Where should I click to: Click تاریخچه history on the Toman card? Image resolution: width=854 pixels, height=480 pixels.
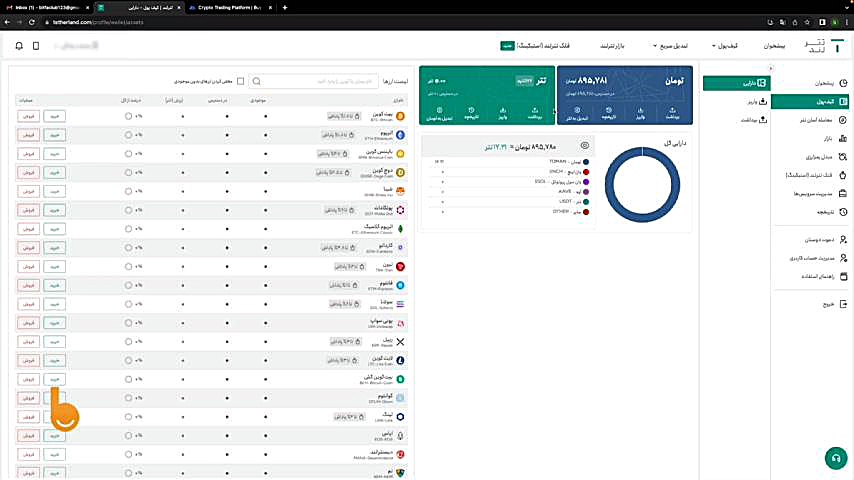608,113
